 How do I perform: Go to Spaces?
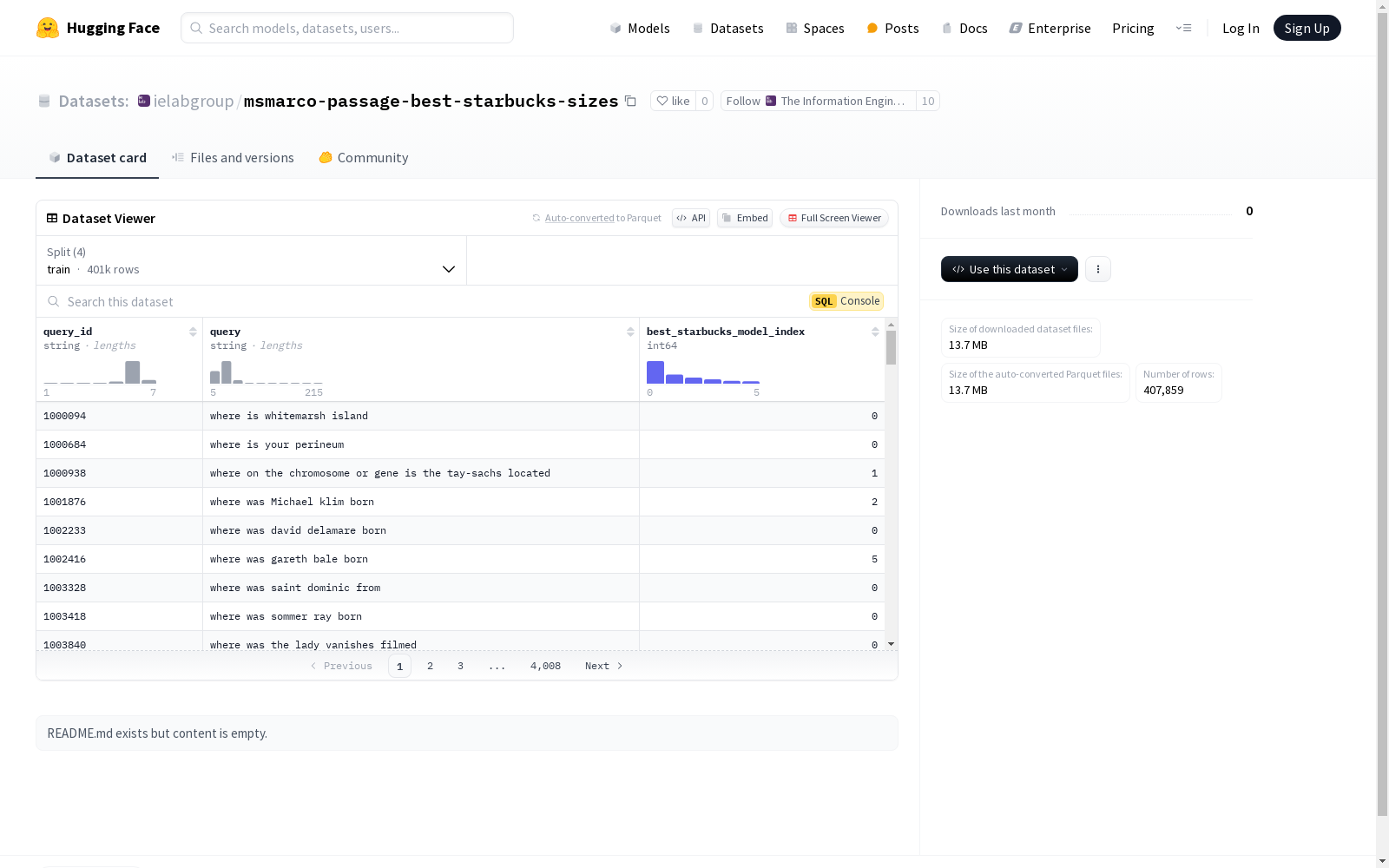click(814, 28)
